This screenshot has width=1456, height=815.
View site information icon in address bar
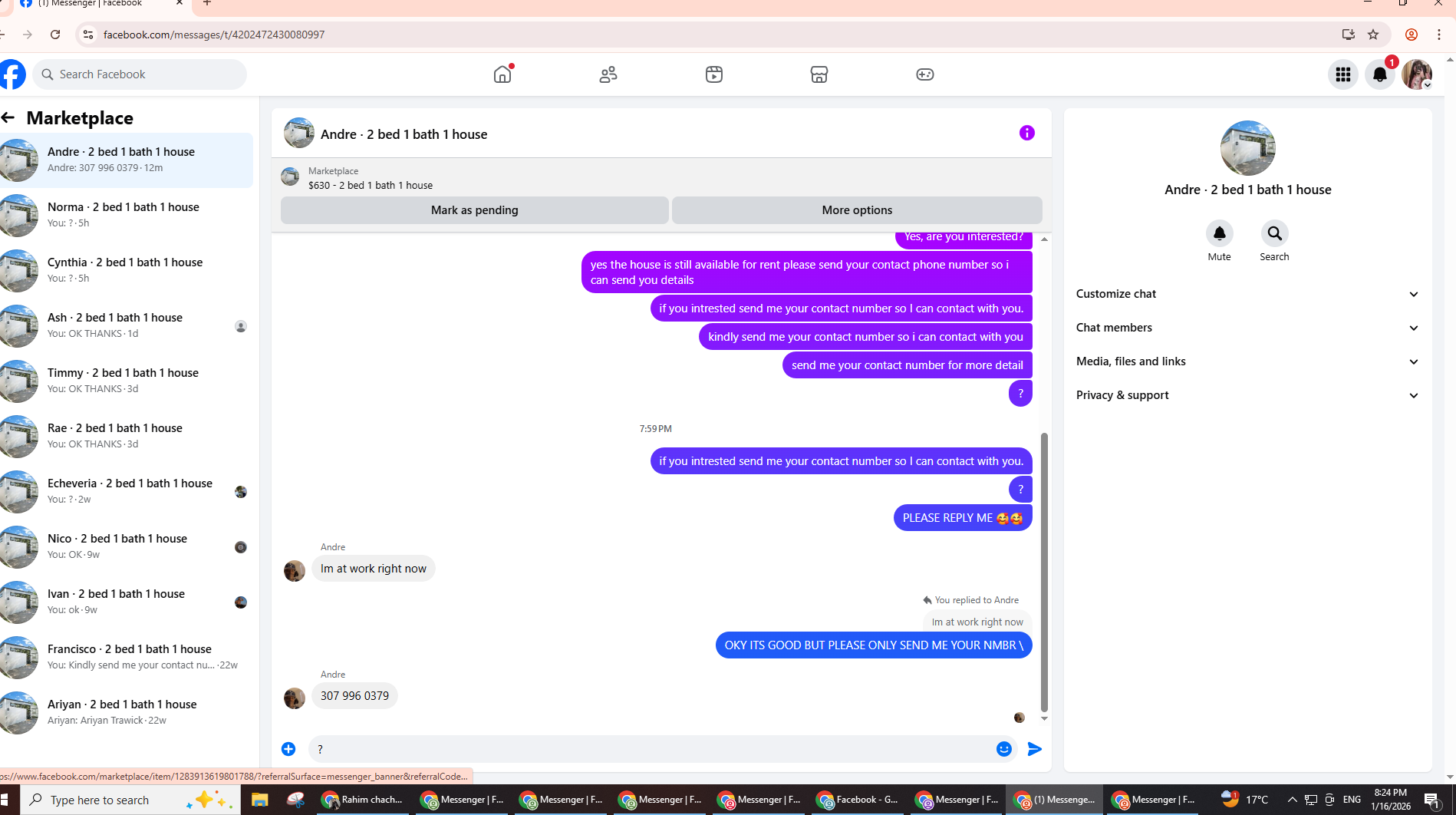point(88,35)
